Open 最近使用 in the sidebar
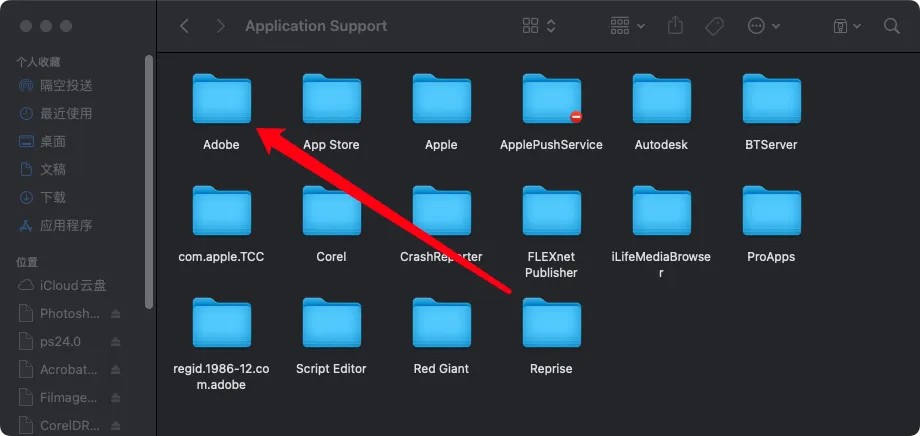Image resolution: width=920 pixels, height=436 pixels. 66,113
